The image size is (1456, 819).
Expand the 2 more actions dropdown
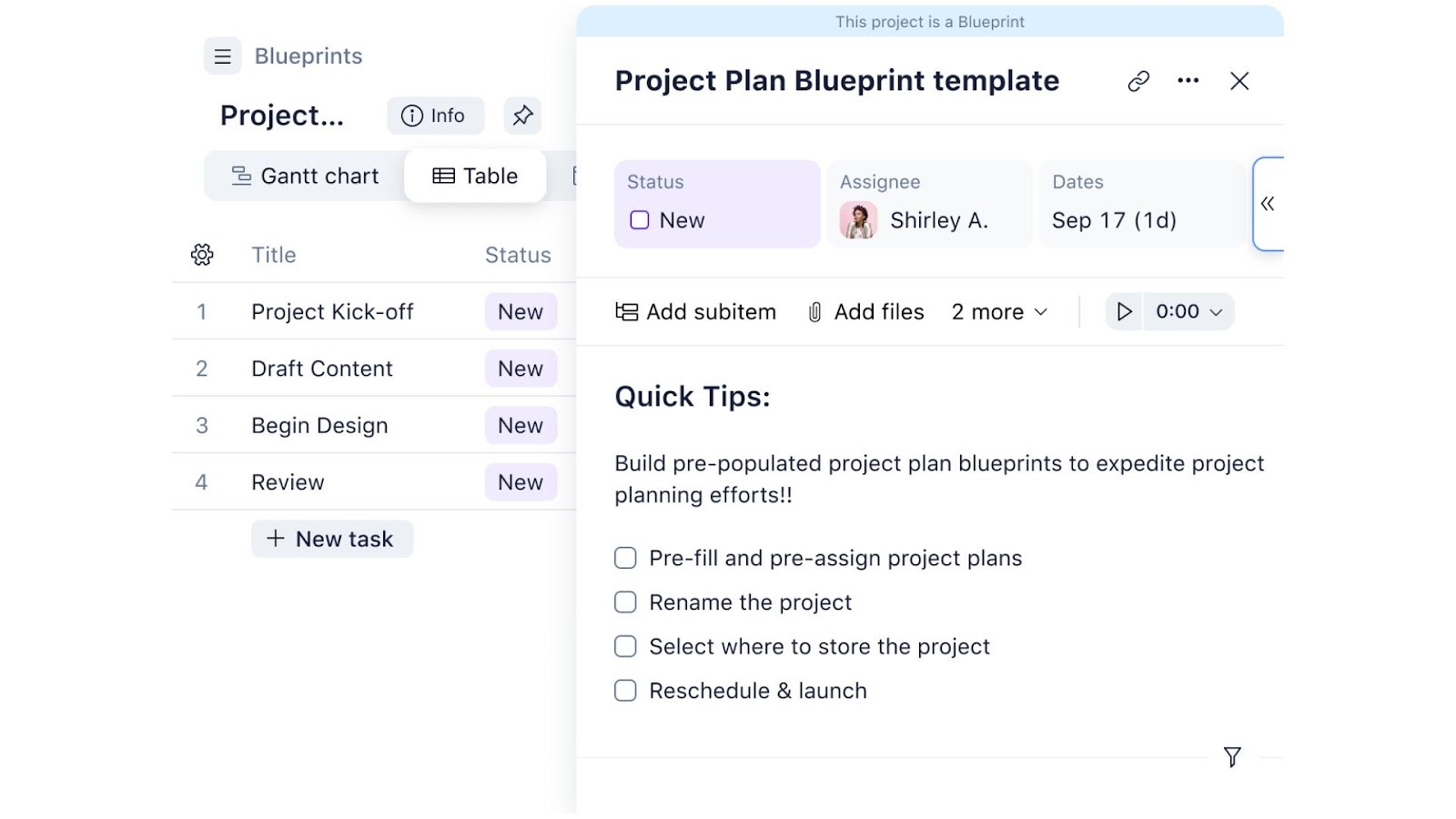click(x=998, y=311)
